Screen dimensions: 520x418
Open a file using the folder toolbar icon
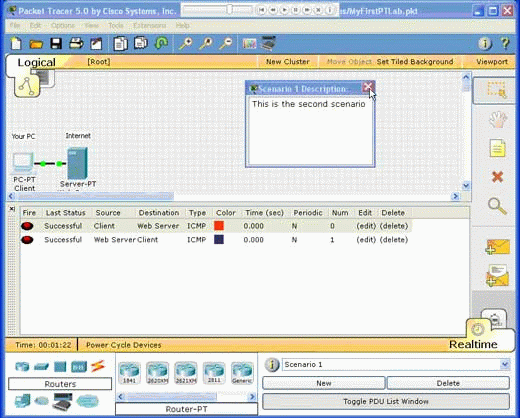pos(36,44)
